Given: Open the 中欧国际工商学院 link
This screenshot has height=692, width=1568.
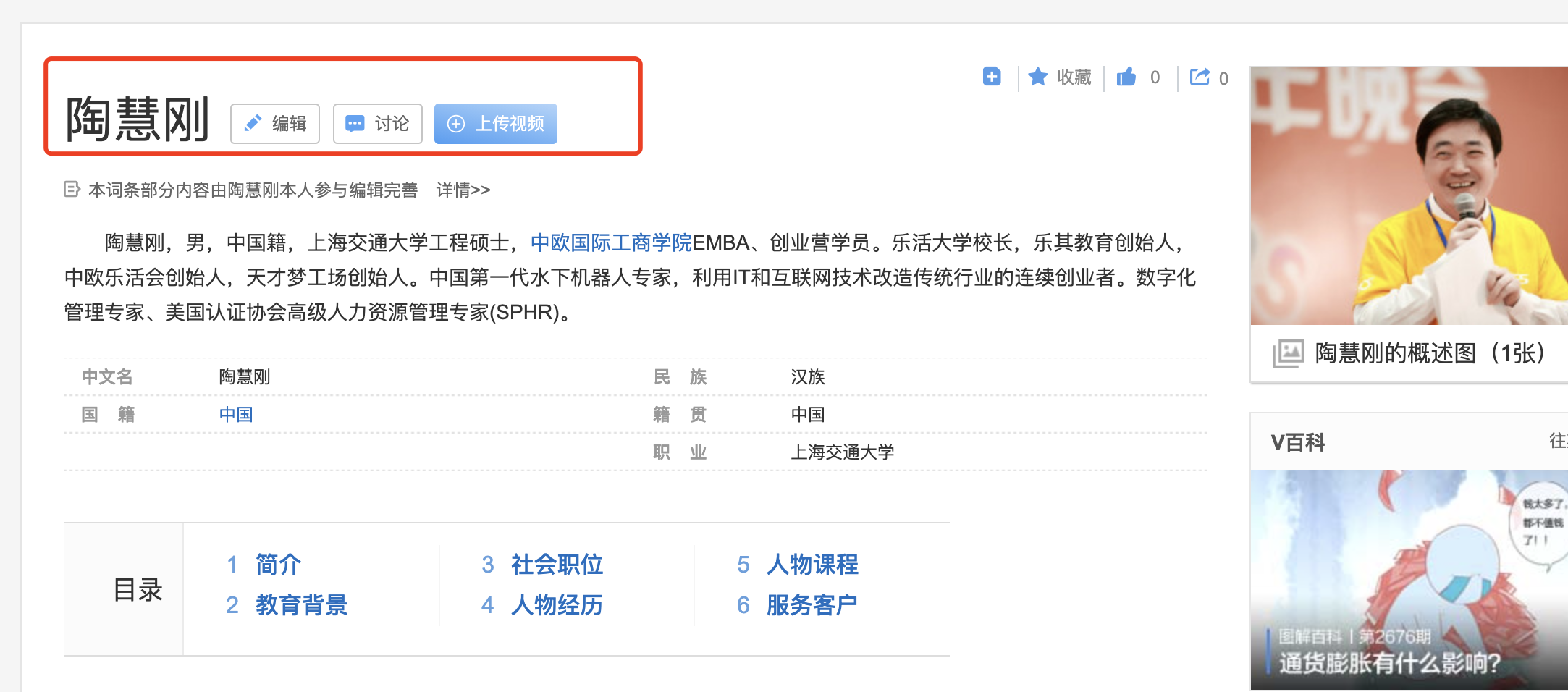Looking at the screenshot, I should point(611,242).
